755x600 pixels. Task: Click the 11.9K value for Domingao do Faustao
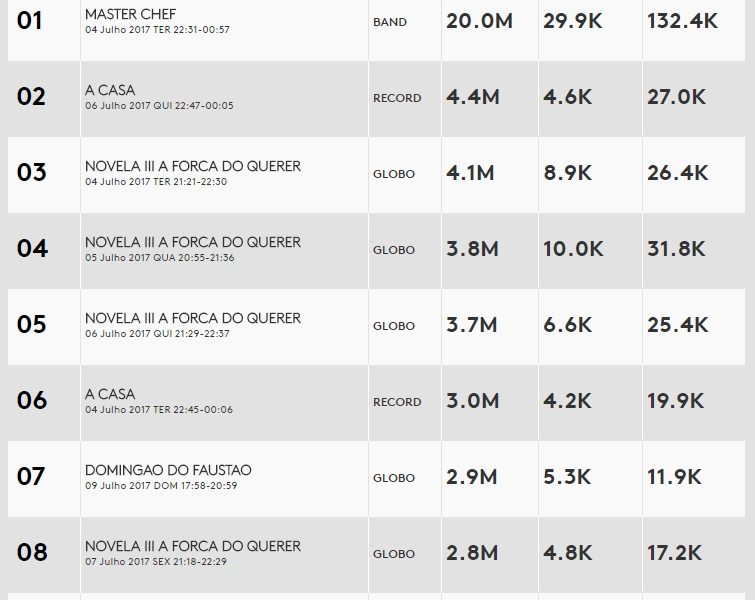[x=675, y=477]
